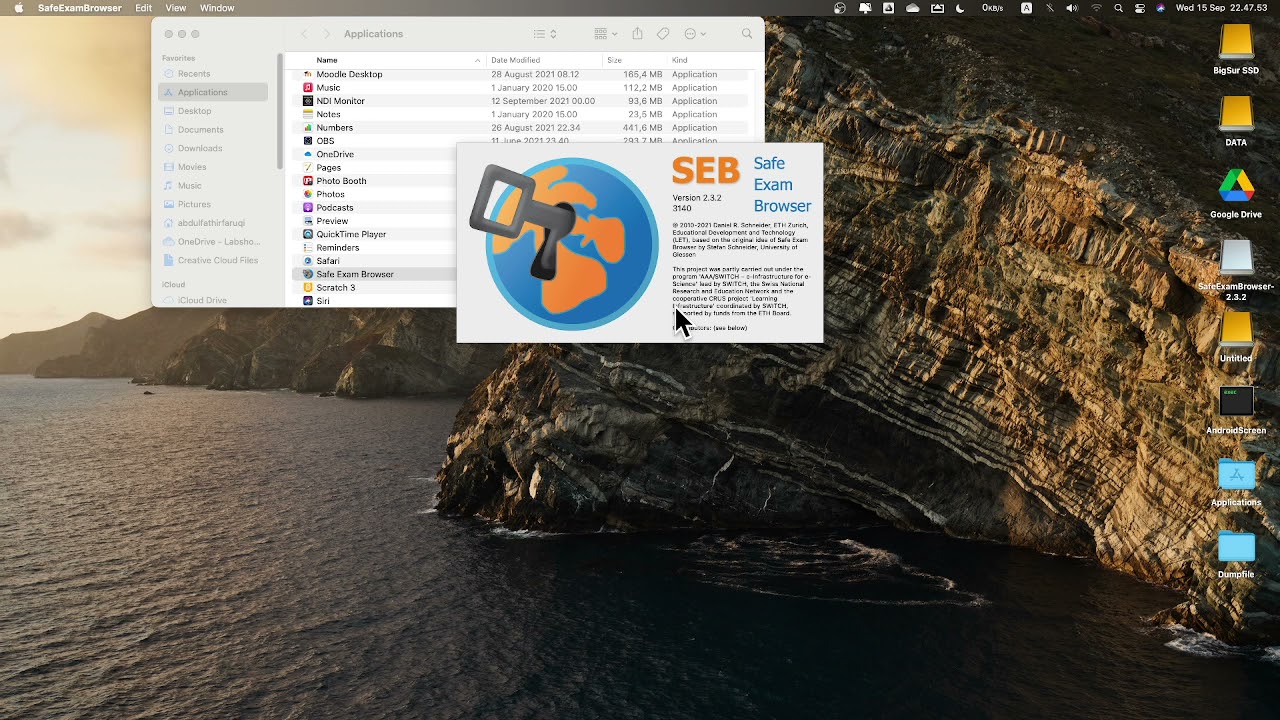1280x720 pixels.
Task: Click the Podcasts app icon in list
Action: tap(308, 207)
